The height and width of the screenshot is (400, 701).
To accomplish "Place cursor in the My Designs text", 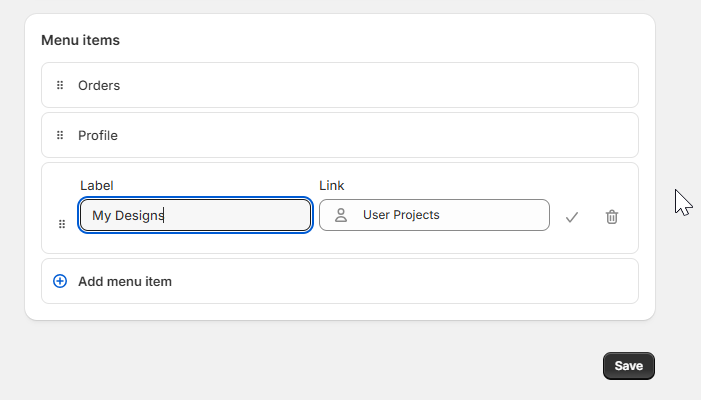I will click(x=128, y=215).
